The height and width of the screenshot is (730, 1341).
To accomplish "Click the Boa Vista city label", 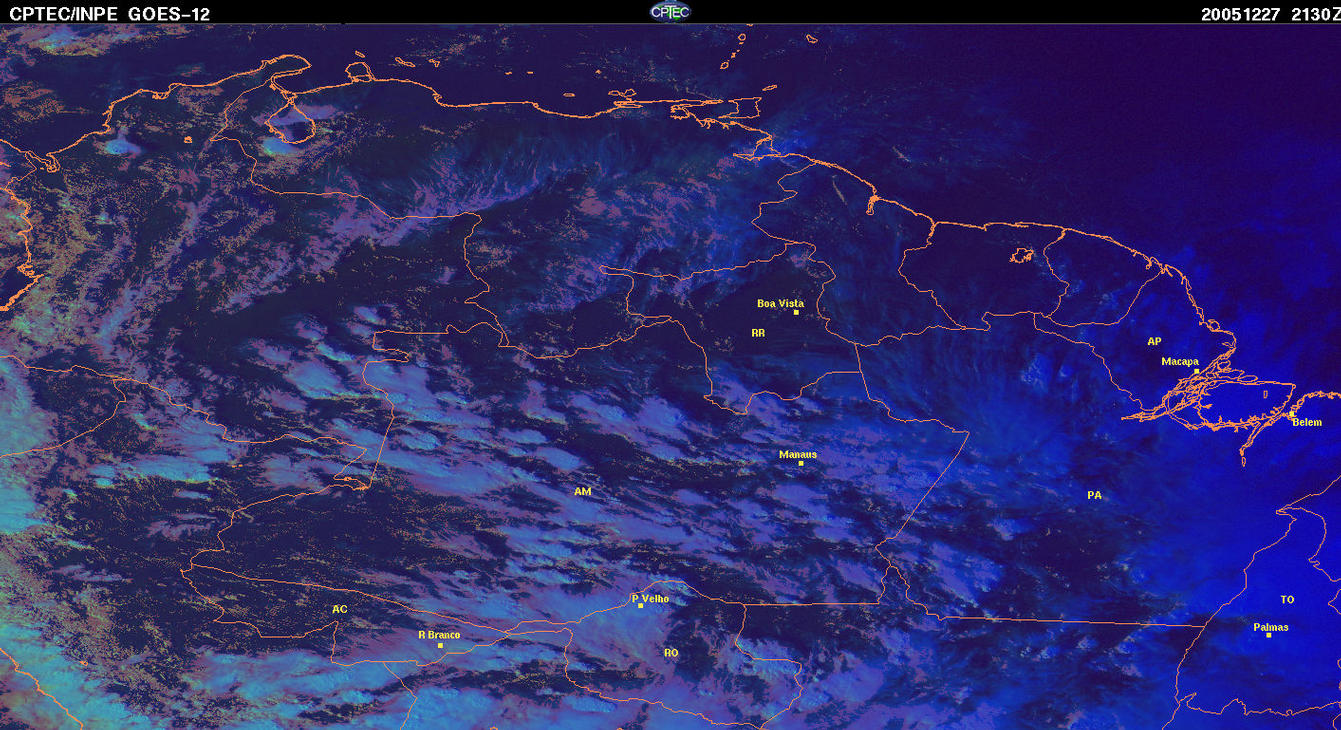I will point(780,303).
